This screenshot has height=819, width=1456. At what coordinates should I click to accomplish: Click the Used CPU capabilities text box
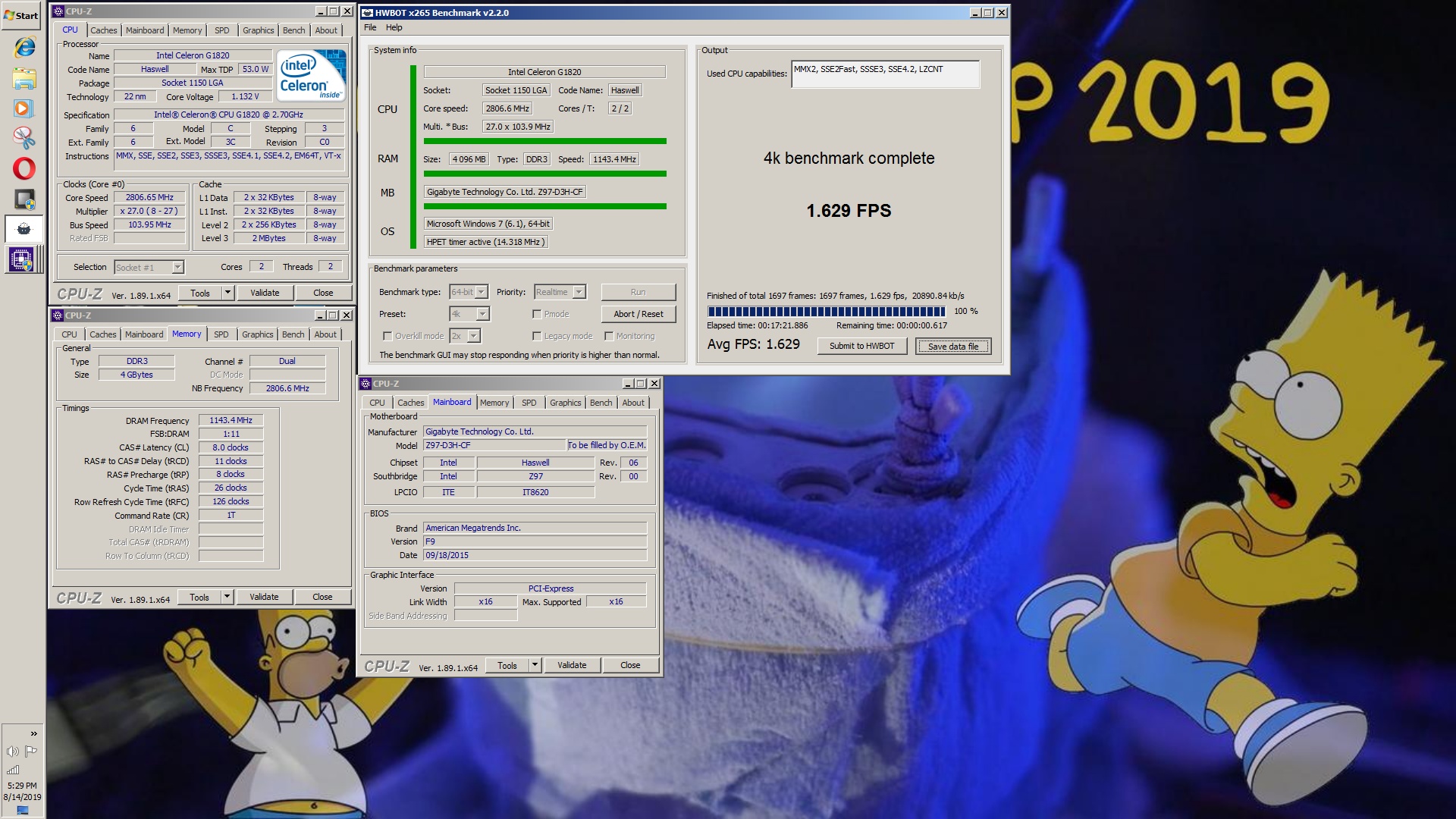point(886,74)
